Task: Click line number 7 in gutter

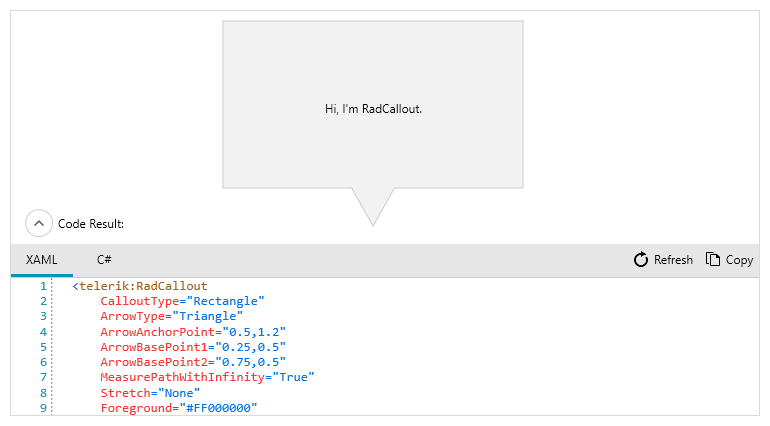Action: (43, 377)
